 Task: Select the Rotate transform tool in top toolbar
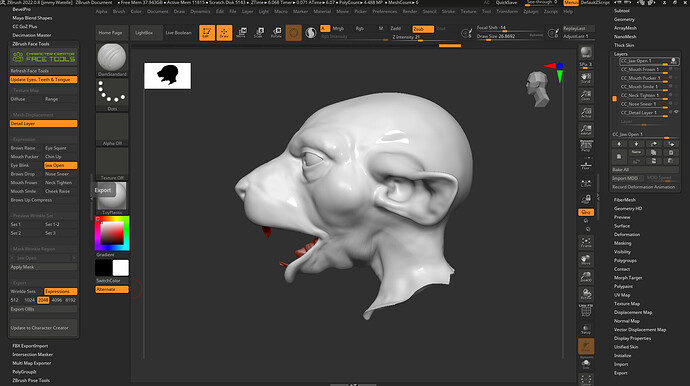(x=276, y=33)
